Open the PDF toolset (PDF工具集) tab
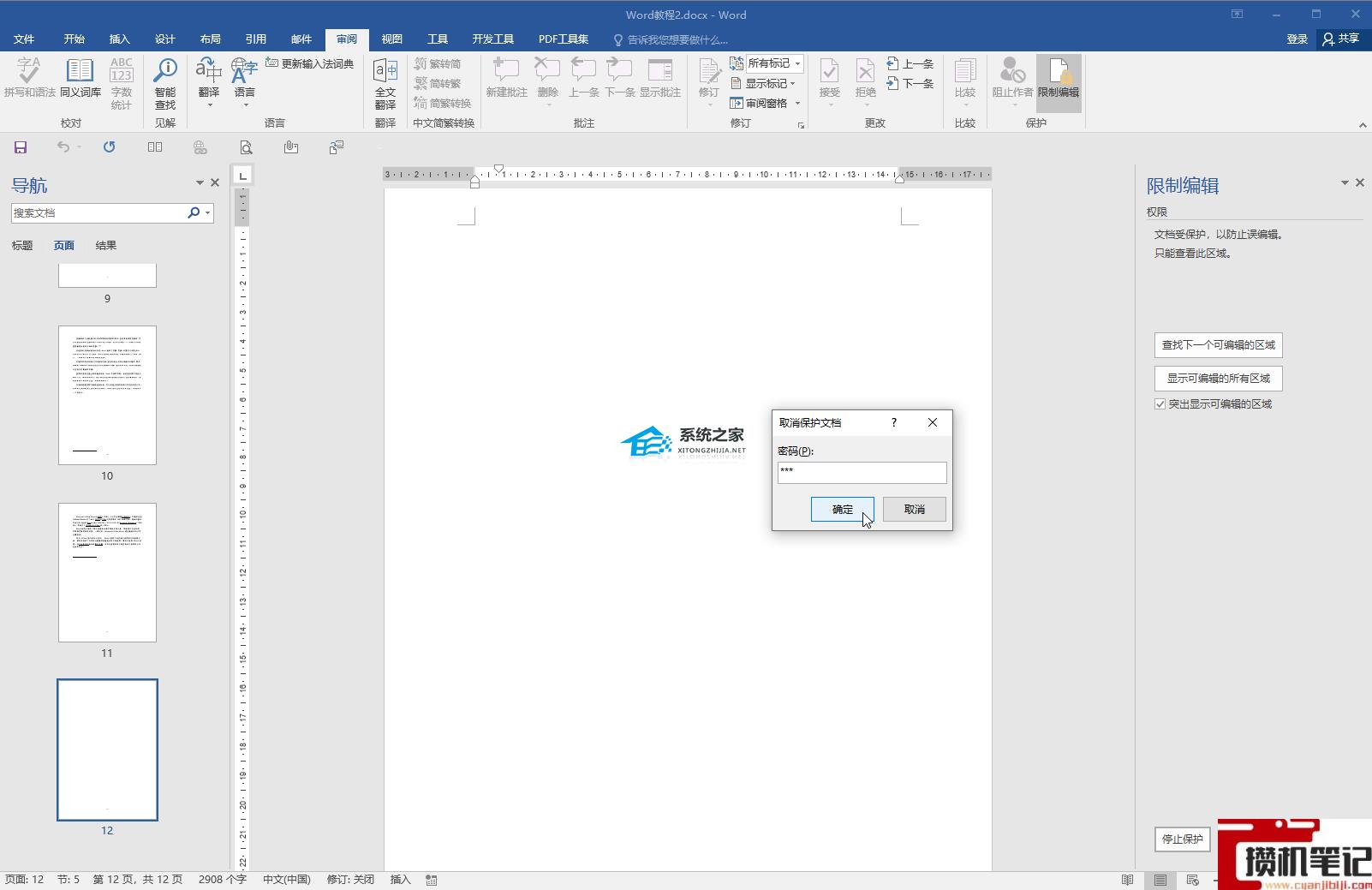1372x890 pixels. tap(564, 39)
